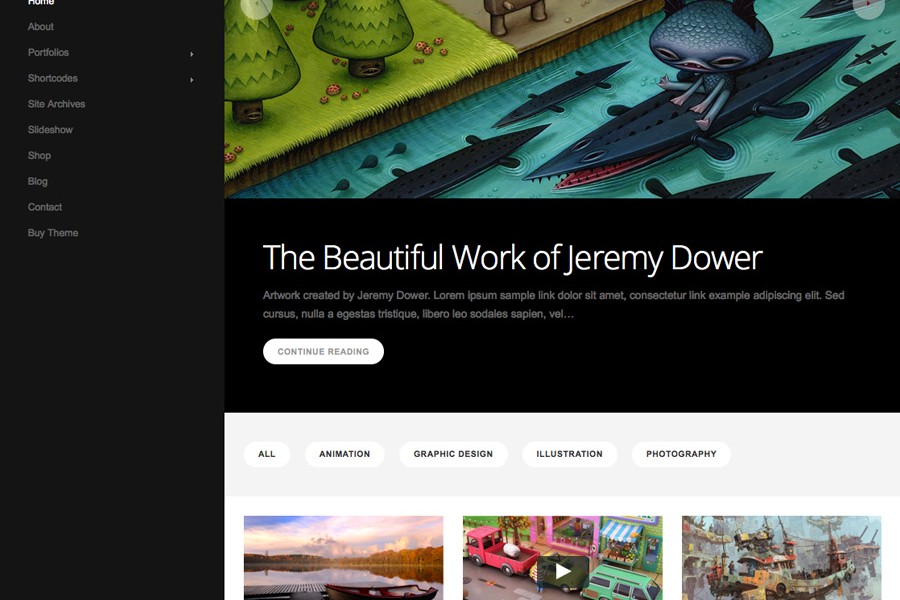Click the Buy Theme link
The height and width of the screenshot is (600, 900).
[53, 233]
